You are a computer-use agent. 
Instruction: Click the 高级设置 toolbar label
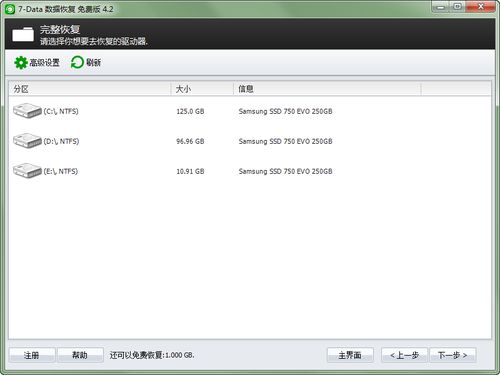pyautogui.click(x=44, y=62)
